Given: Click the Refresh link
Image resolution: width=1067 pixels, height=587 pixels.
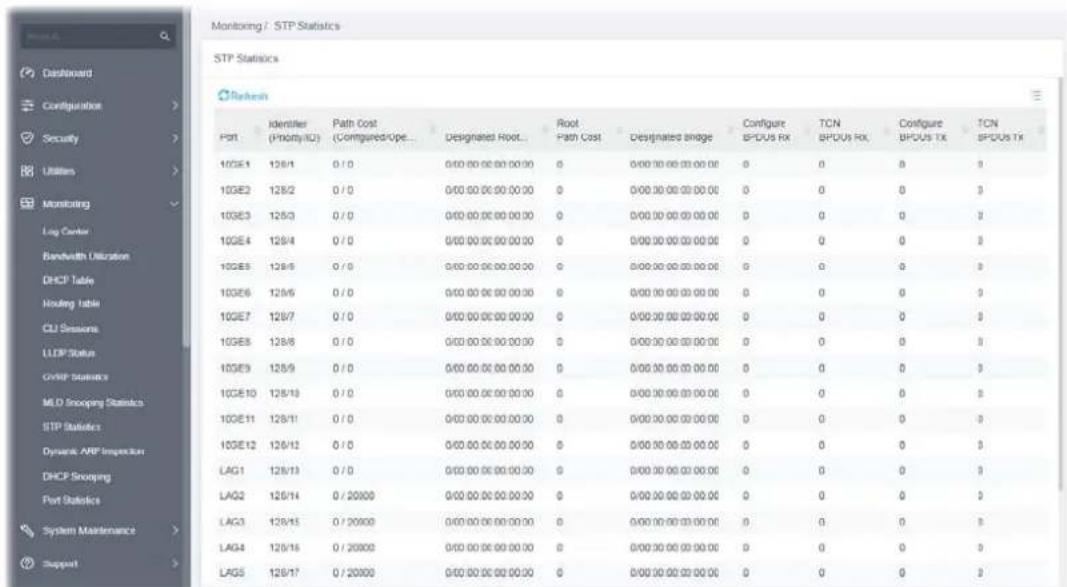Looking at the screenshot, I should point(243,96).
